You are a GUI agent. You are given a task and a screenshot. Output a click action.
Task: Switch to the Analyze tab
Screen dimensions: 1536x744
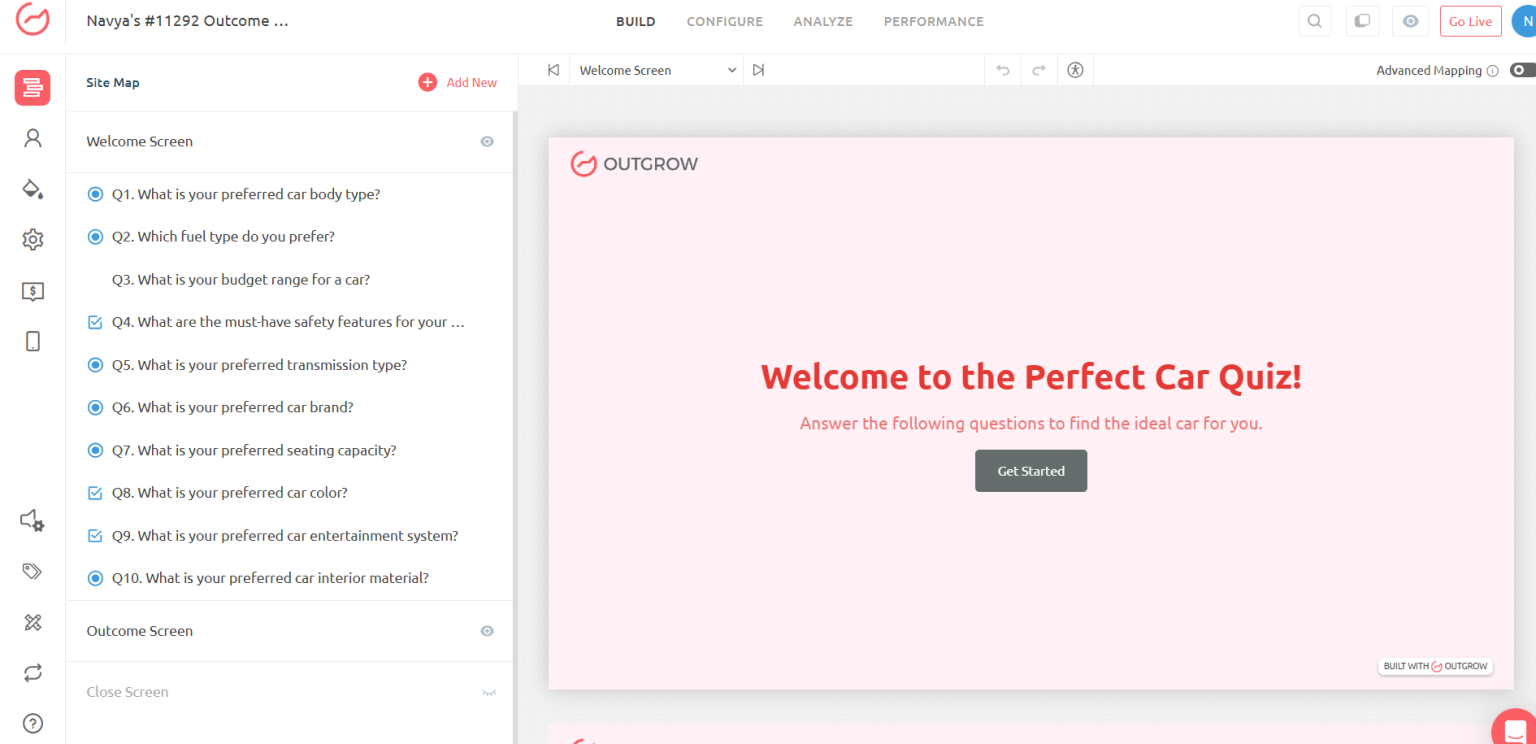pyautogui.click(x=823, y=21)
